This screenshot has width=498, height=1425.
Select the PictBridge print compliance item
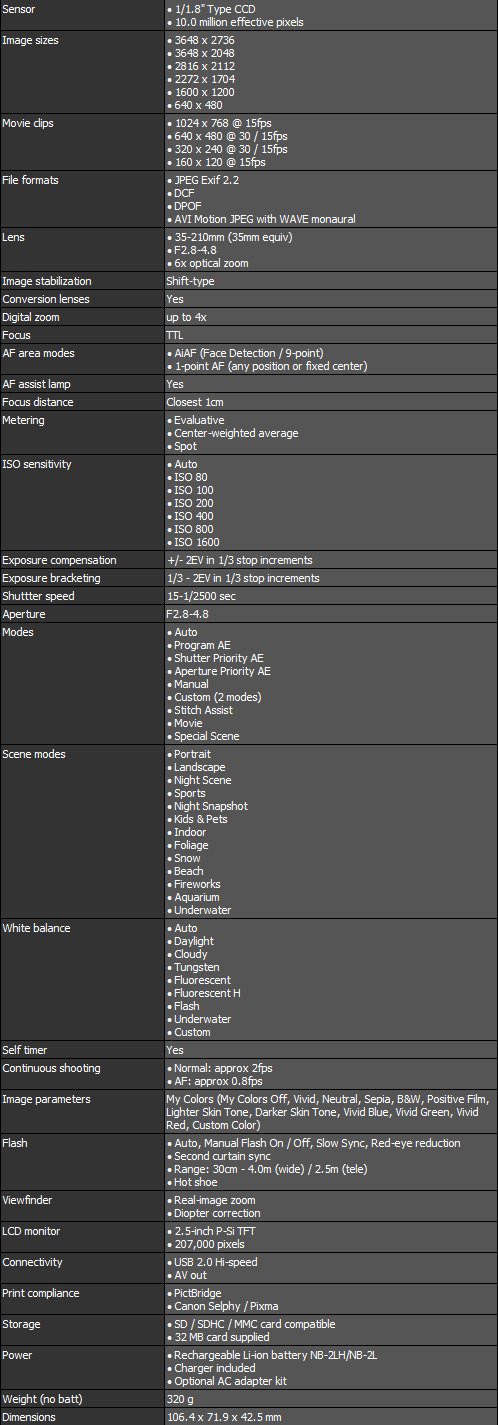point(195,1293)
